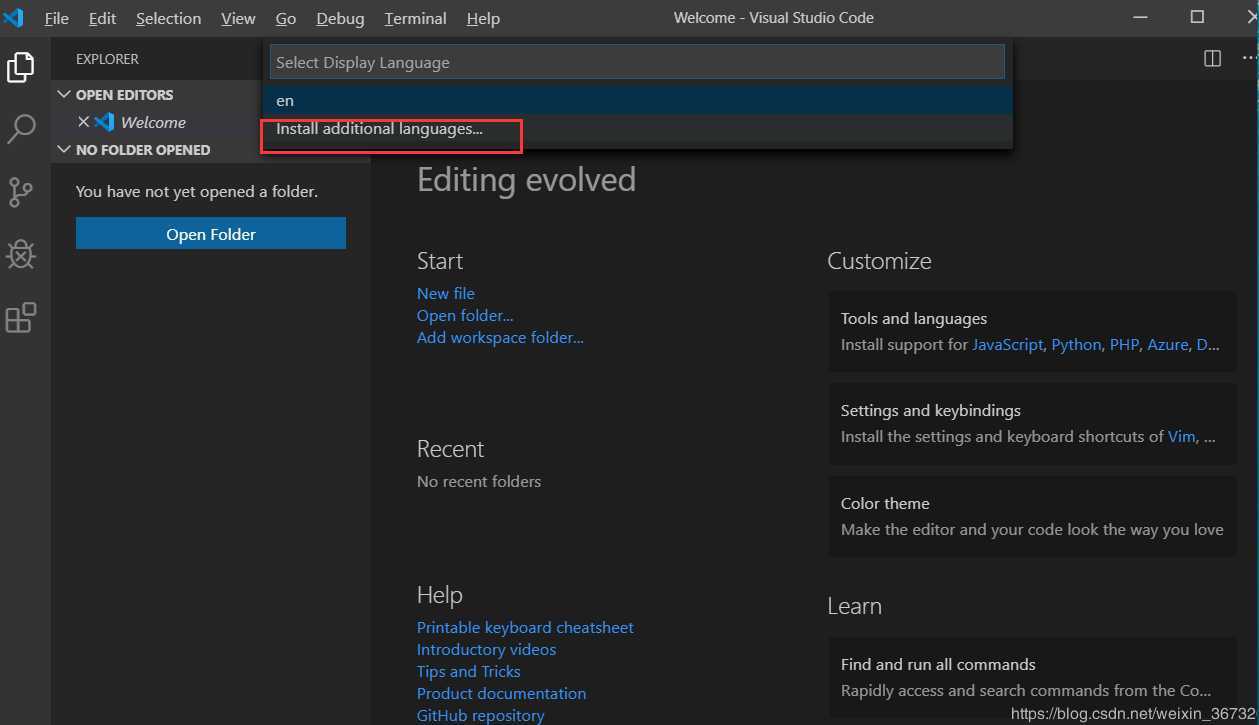The image size is (1259, 725).
Task: Click the Open folder... link
Action: (x=465, y=315)
